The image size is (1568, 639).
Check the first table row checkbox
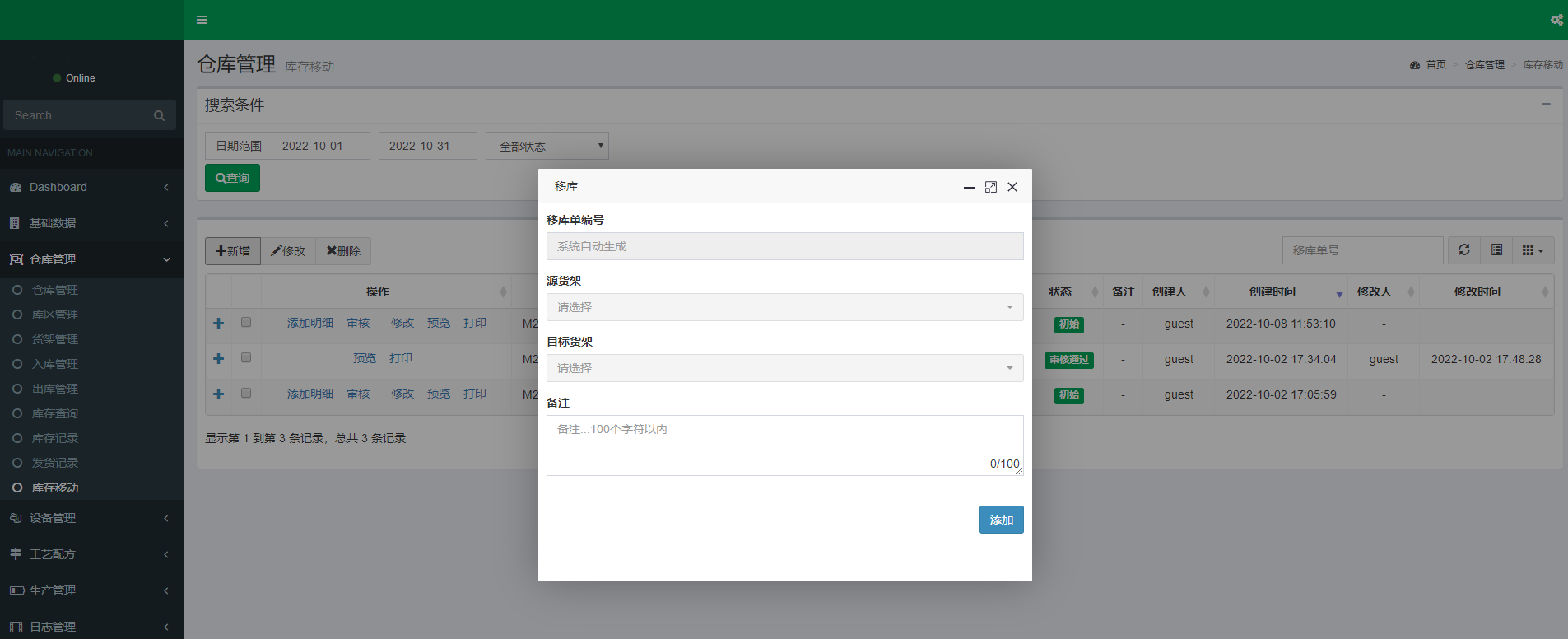coord(246,323)
